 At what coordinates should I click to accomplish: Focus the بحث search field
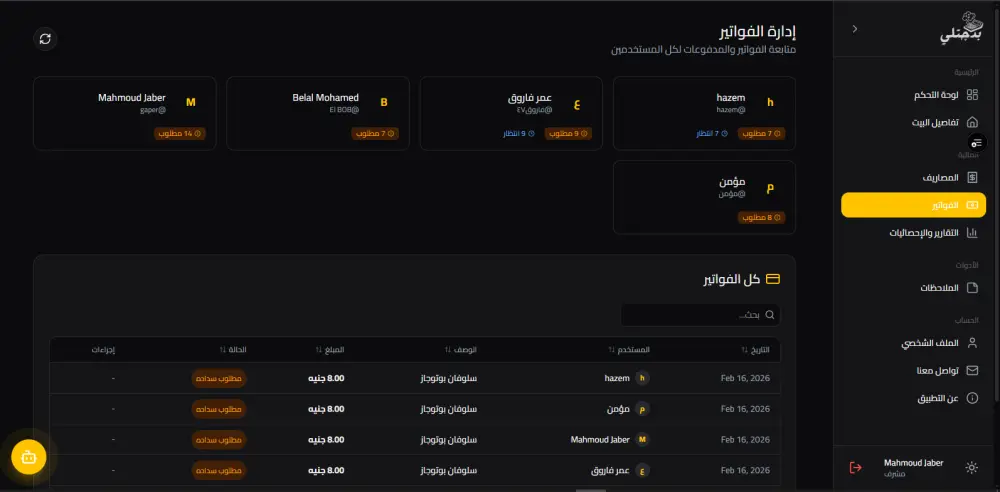[x=700, y=315]
